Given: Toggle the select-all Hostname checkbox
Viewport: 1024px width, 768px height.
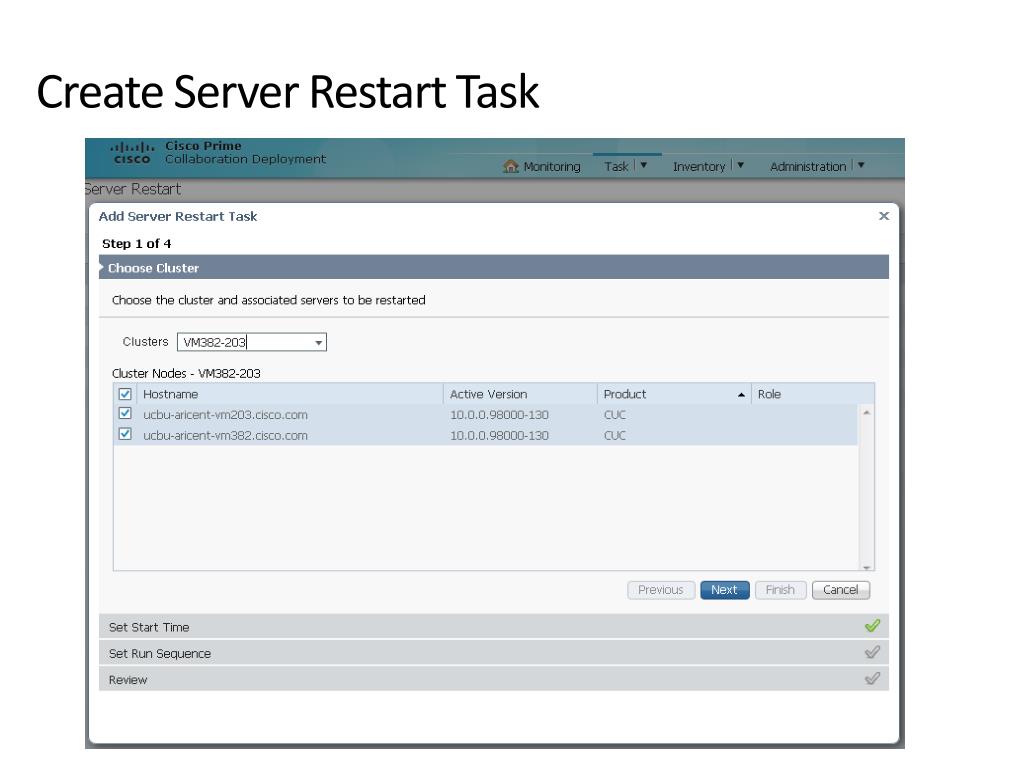Looking at the screenshot, I should pyautogui.click(x=125, y=394).
